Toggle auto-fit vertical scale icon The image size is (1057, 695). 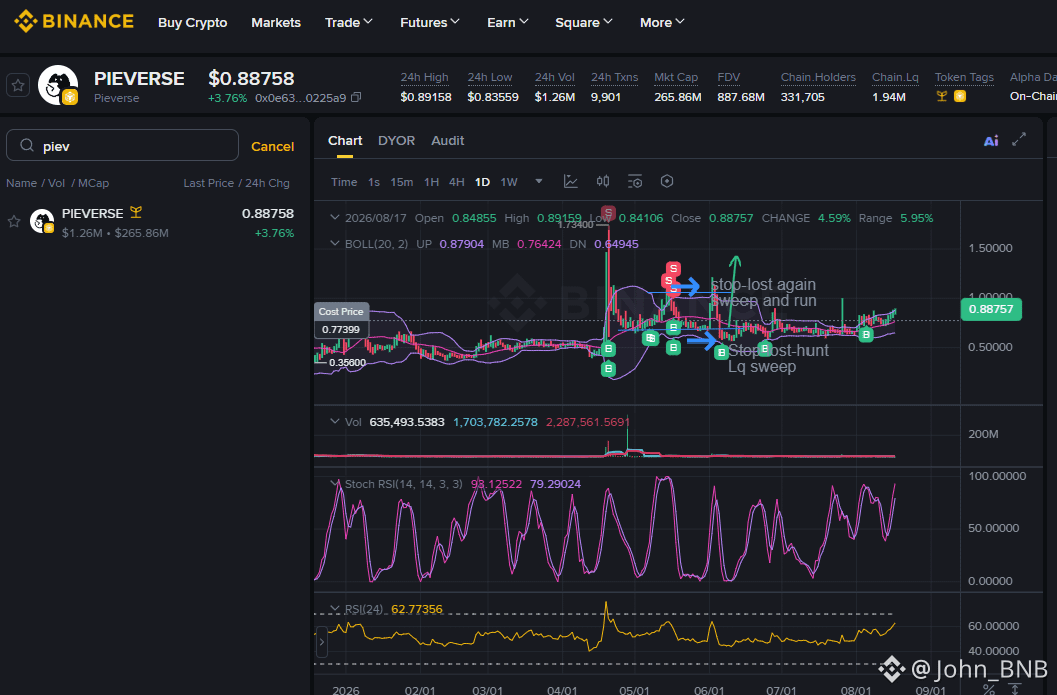[1015, 689]
